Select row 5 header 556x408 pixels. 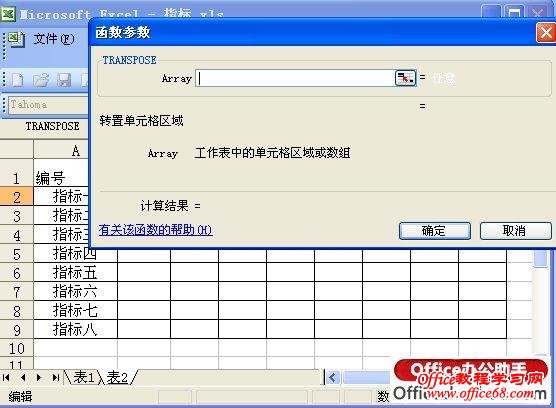click(x=17, y=254)
